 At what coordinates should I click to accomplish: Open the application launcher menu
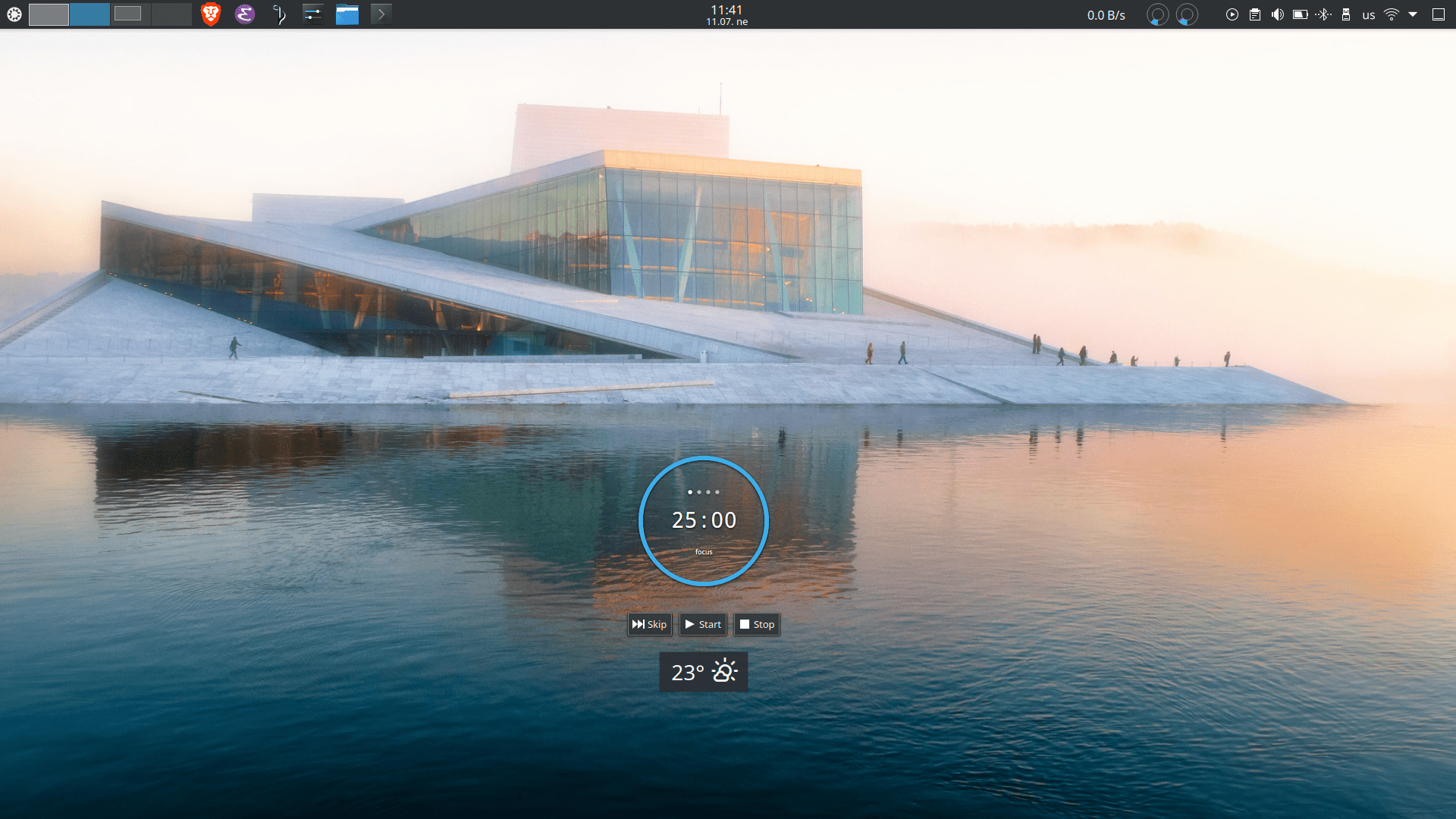pyautogui.click(x=14, y=14)
